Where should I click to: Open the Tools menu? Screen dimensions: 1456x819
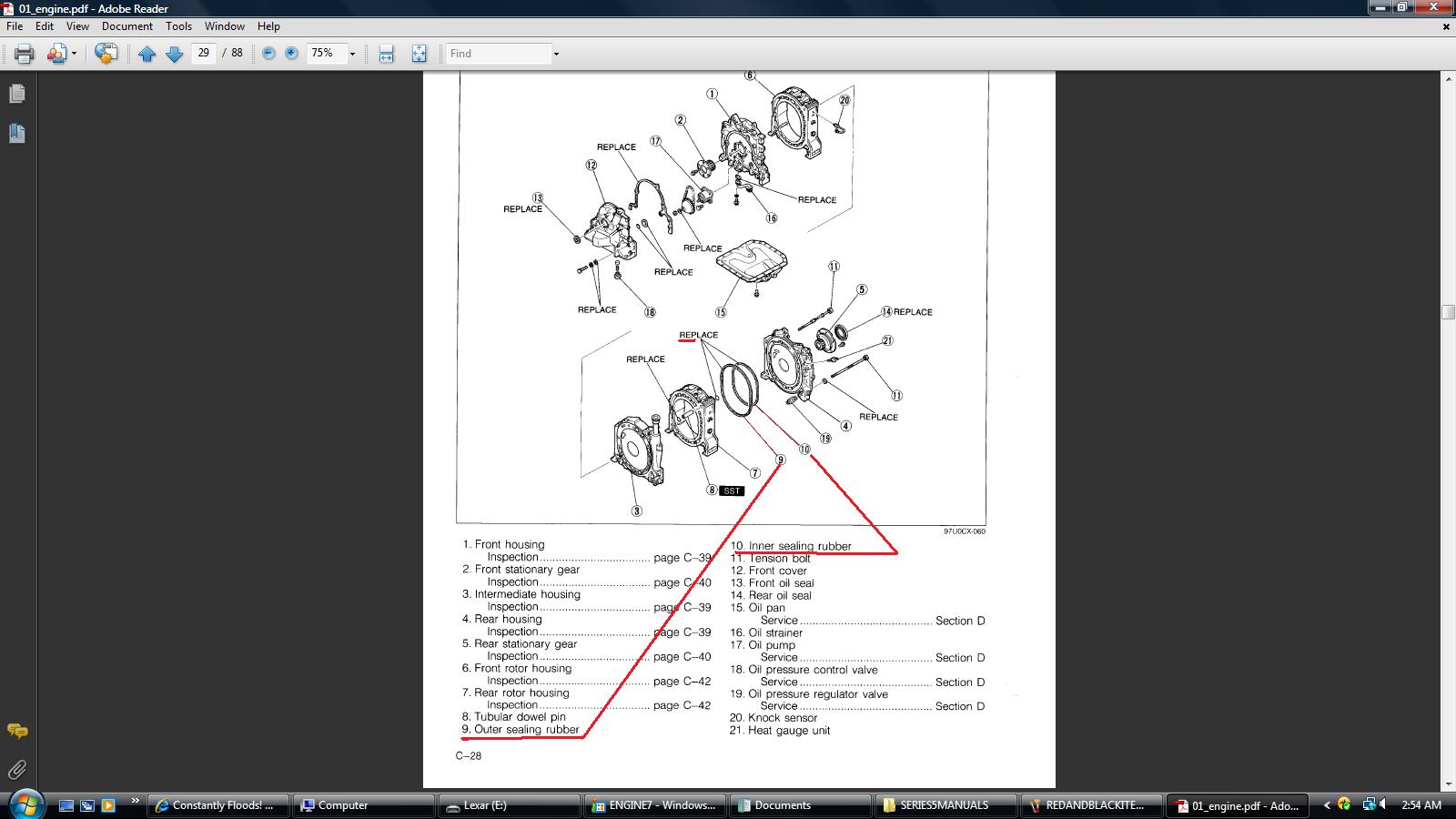click(178, 26)
